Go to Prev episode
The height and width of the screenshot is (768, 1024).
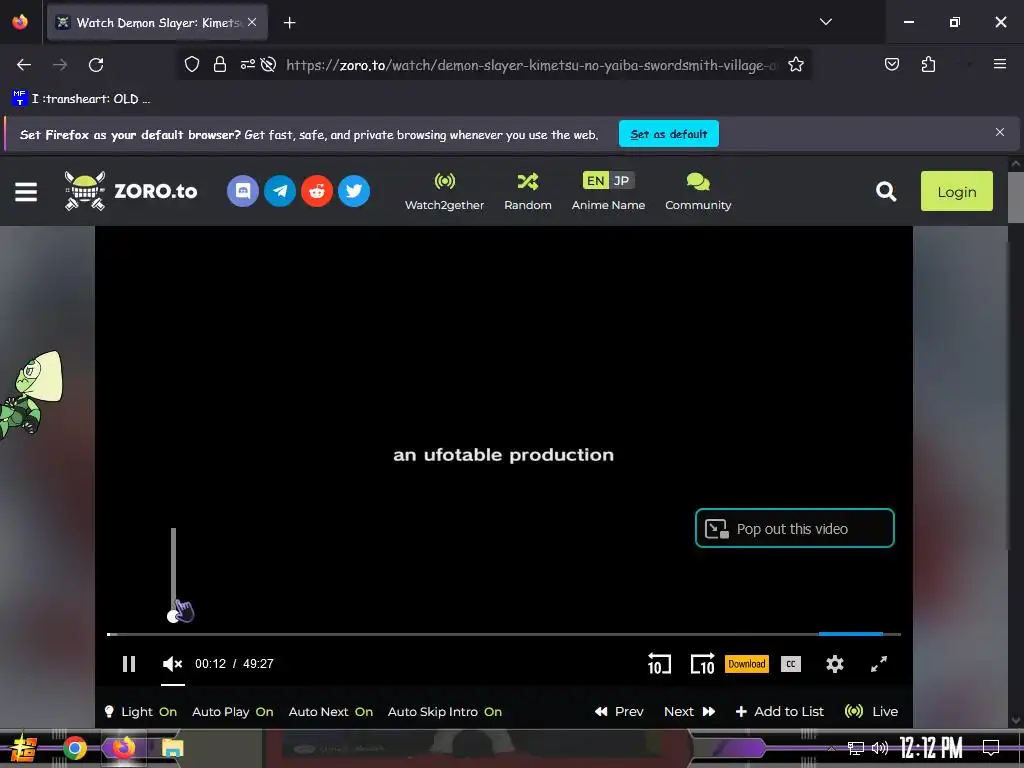pyautogui.click(x=619, y=712)
